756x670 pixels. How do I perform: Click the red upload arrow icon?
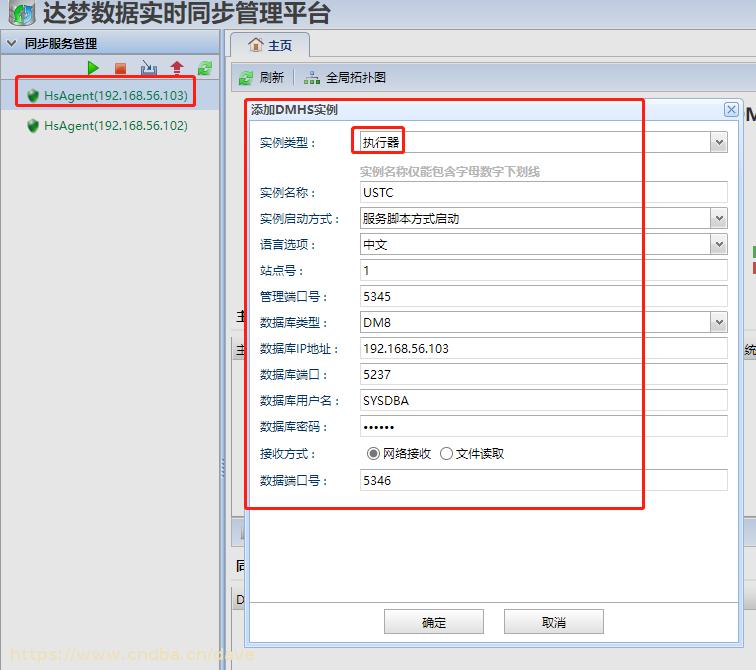[177, 68]
